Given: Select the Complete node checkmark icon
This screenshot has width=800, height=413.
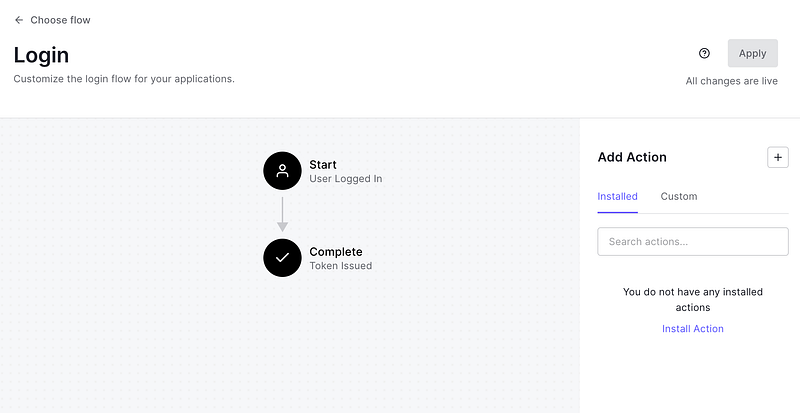Looking at the screenshot, I should [282, 258].
